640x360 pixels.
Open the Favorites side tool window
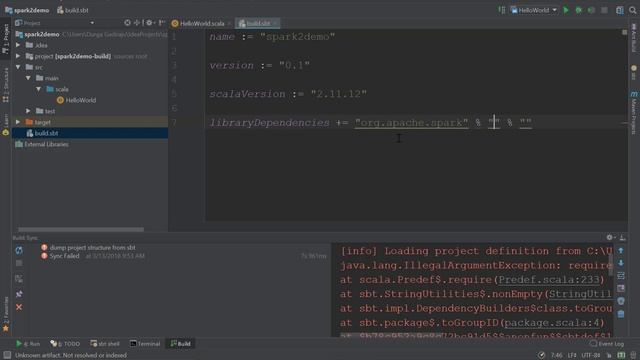point(6,313)
